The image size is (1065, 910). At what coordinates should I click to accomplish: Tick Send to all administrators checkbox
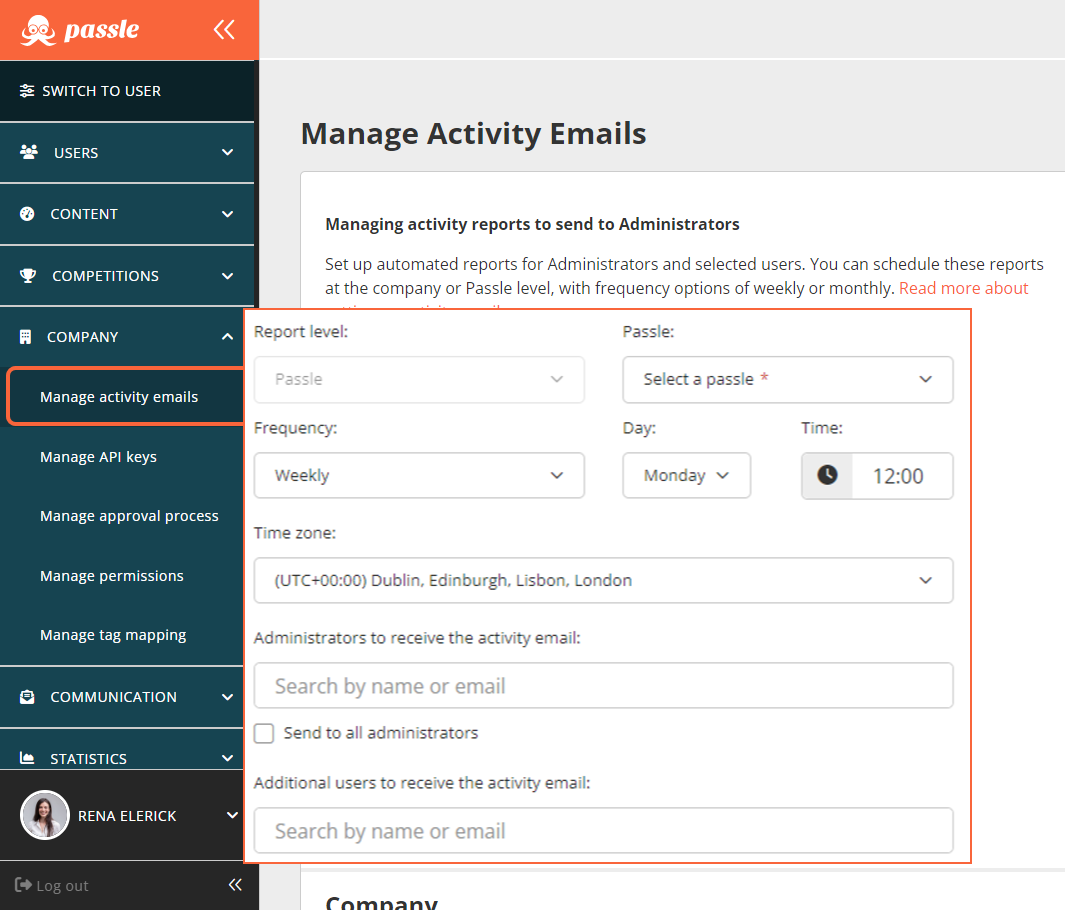click(264, 733)
